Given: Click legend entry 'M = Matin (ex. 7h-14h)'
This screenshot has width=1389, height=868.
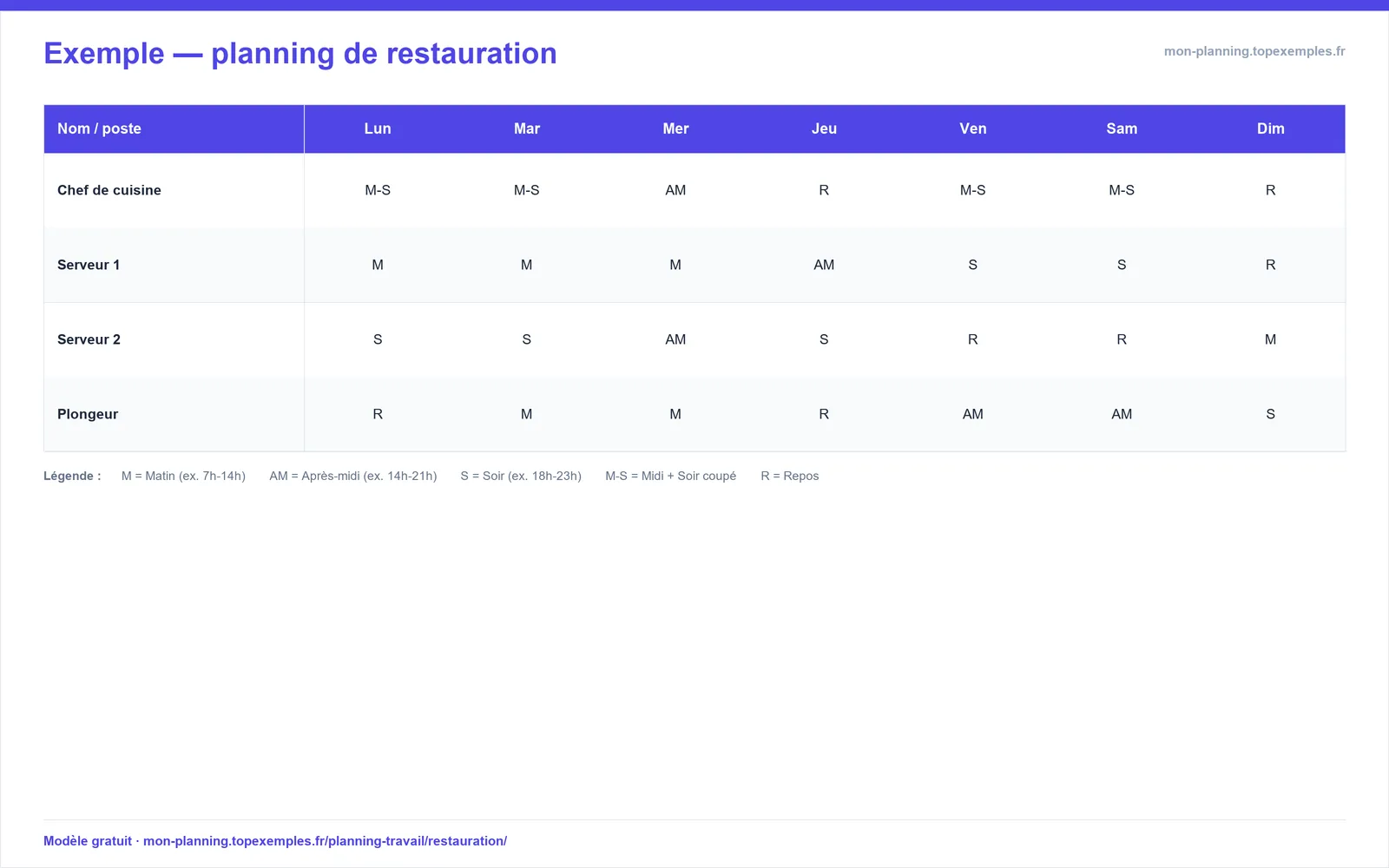Looking at the screenshot, I should pyautogui.click(x=183, y=476).
